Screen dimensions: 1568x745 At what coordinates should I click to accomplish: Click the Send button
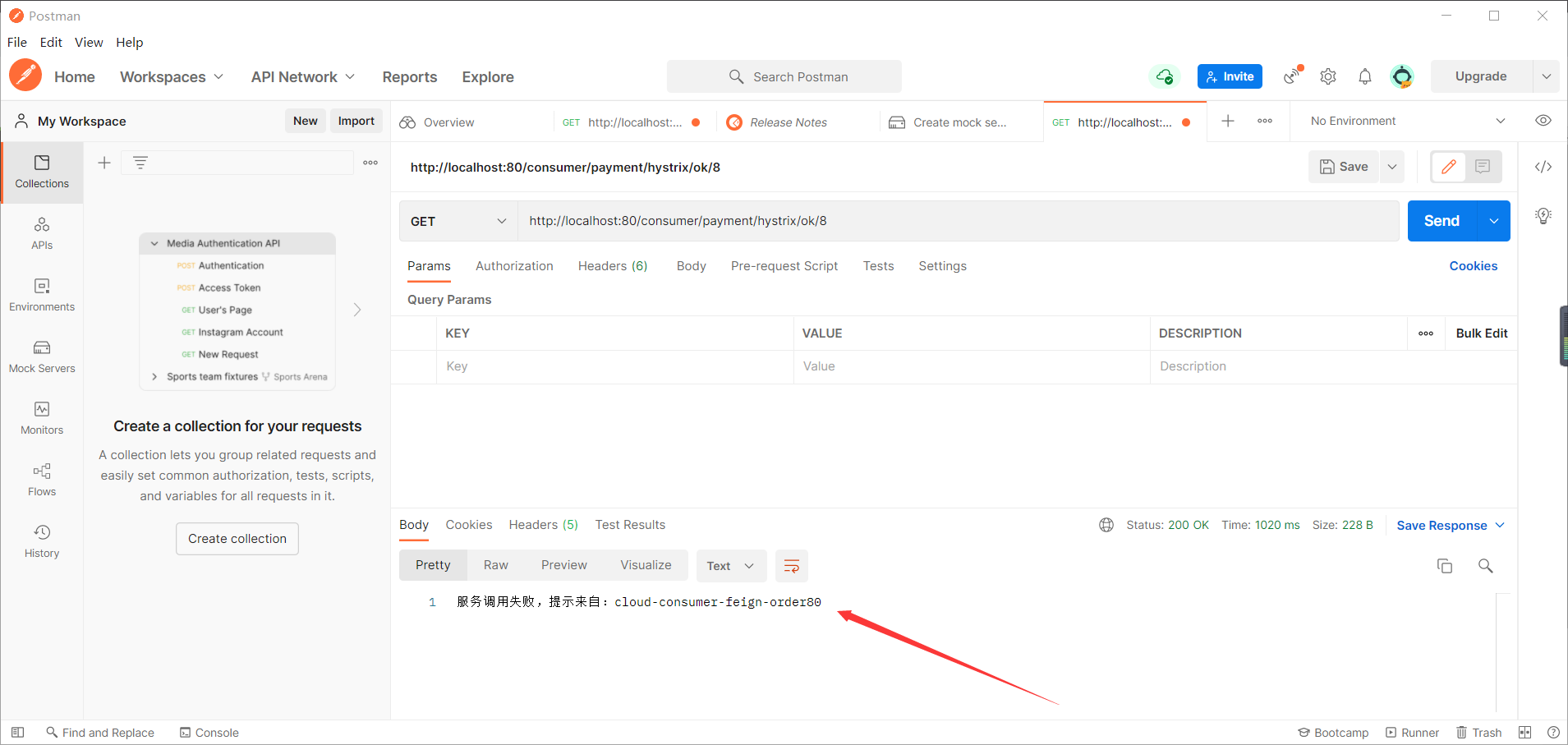click(1442, 221)
